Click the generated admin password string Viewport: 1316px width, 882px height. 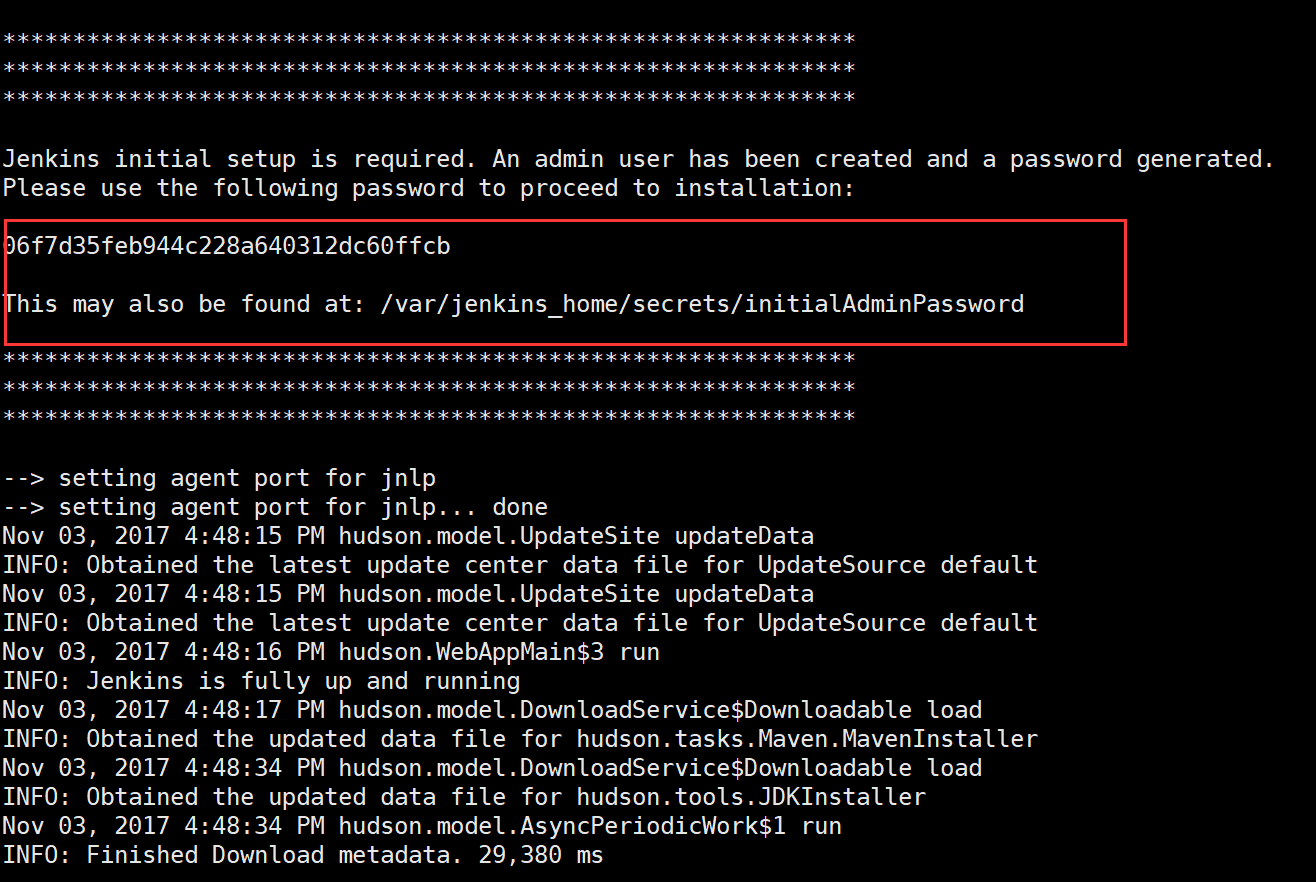coord(227,246)
